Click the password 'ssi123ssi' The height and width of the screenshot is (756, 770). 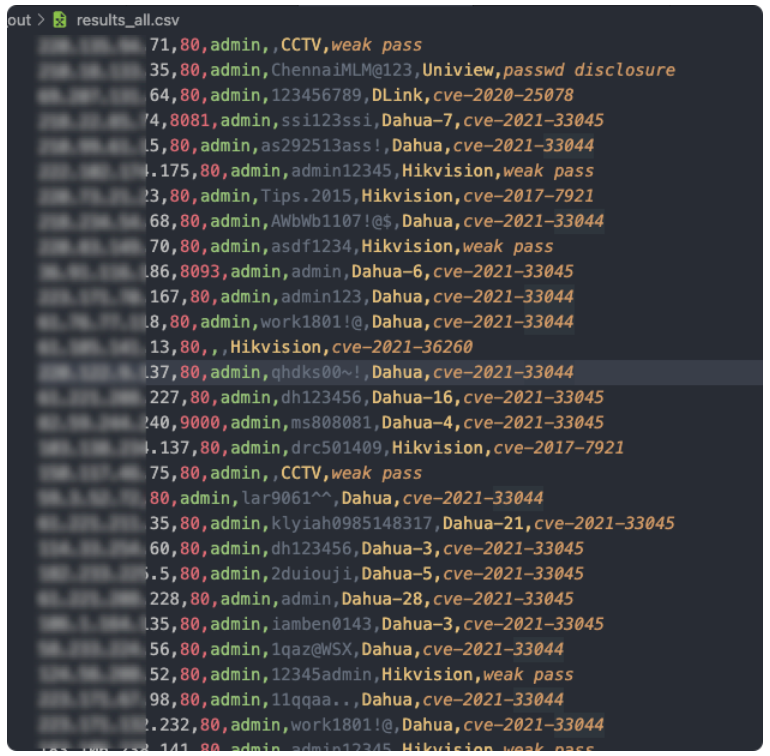pos(326,120)
